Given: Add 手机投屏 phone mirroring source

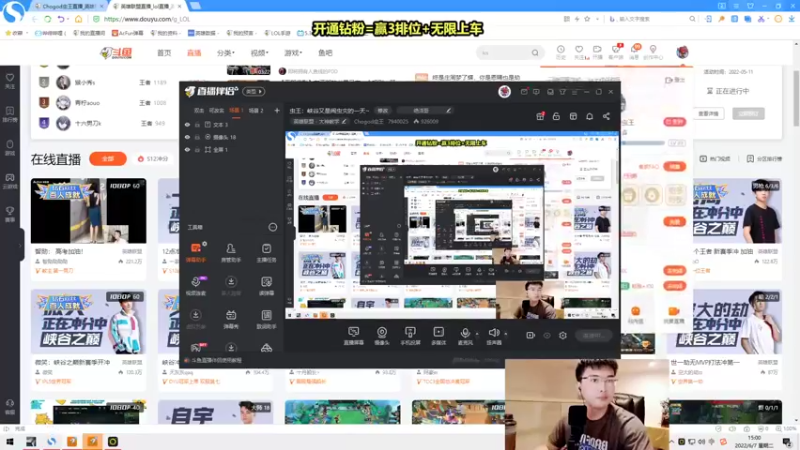Looking at the screenshot, I should [410, 336].
